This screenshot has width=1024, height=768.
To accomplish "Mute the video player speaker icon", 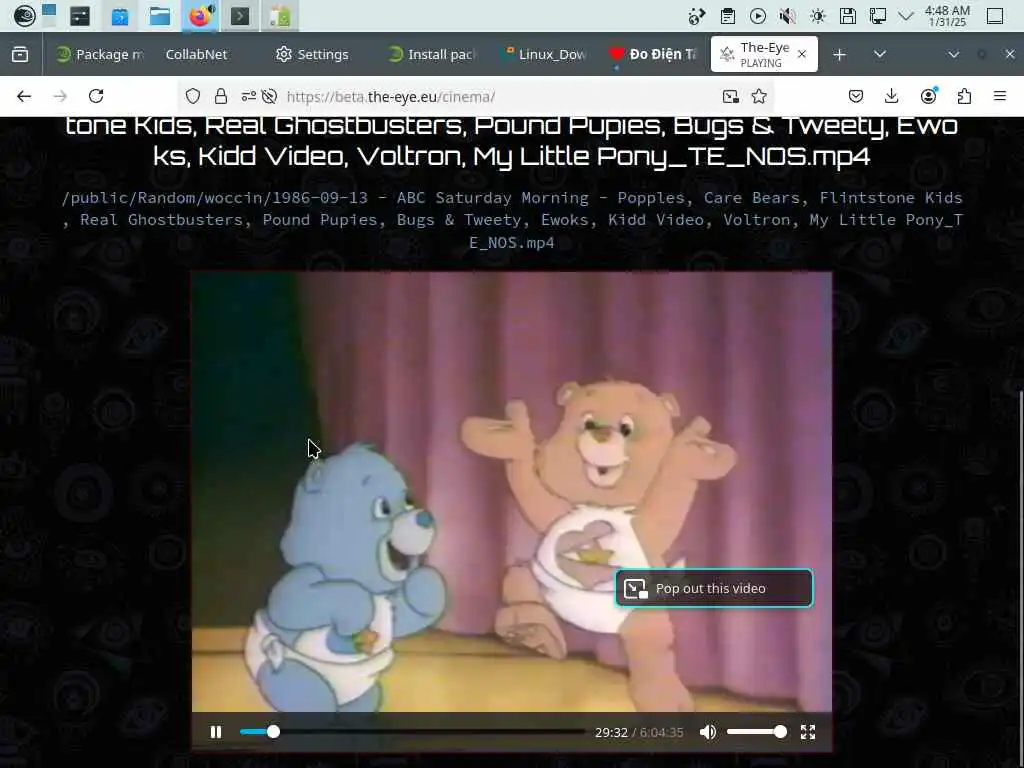I will [708, 732].
